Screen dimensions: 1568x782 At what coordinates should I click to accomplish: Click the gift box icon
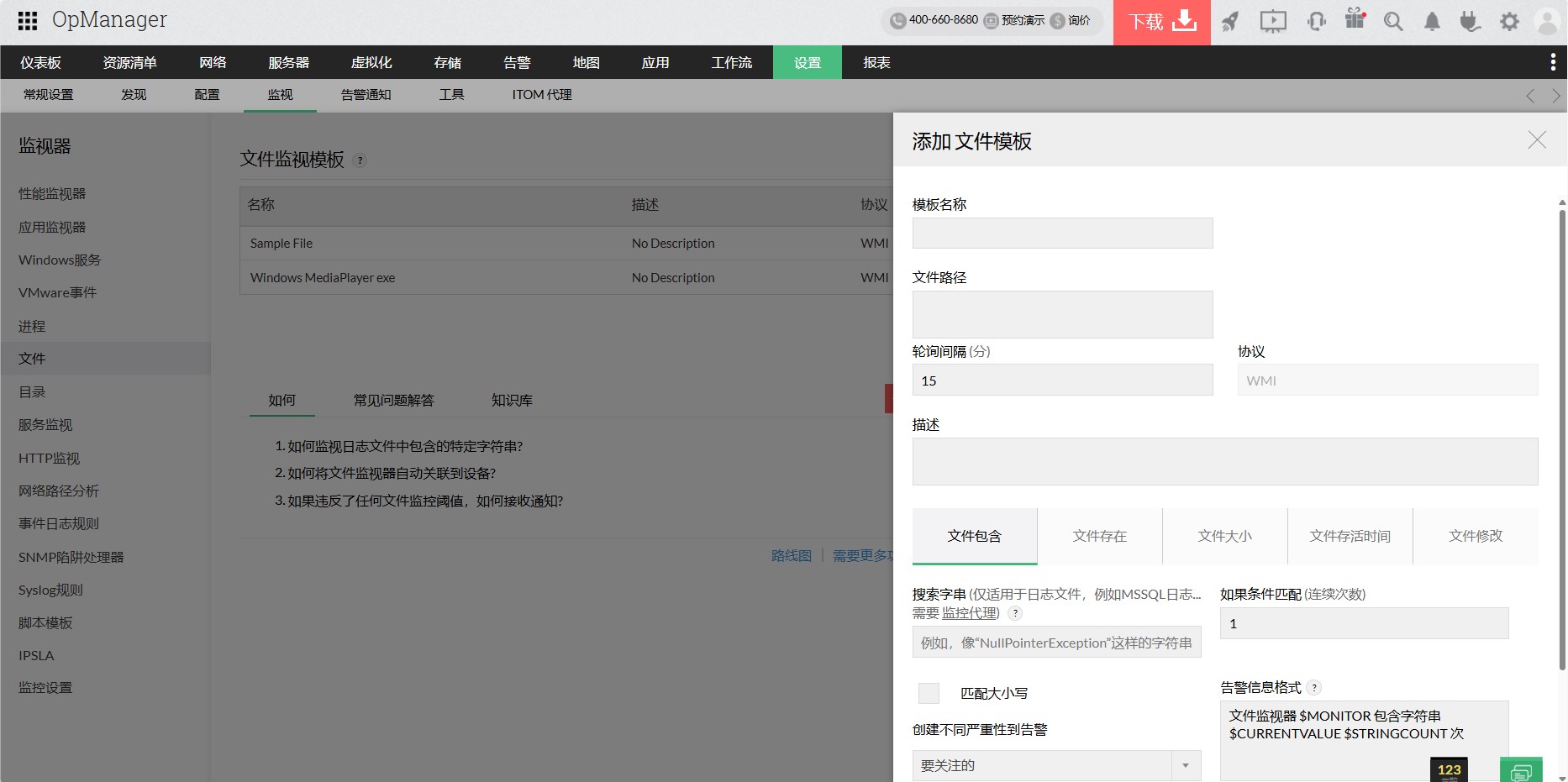(1355, 18)
